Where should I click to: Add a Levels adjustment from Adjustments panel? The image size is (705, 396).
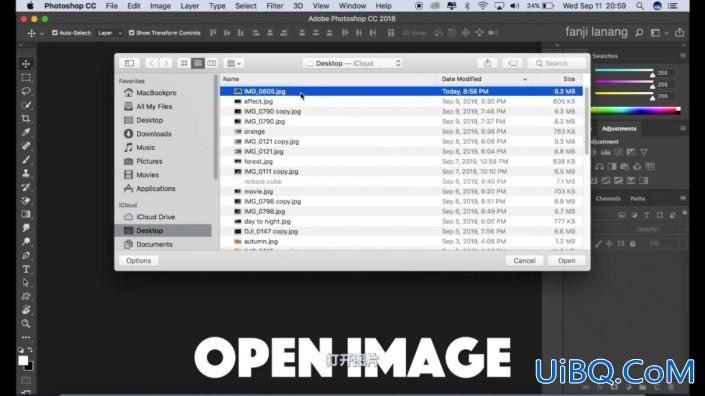pyautogui.click(x=606, y=152)
